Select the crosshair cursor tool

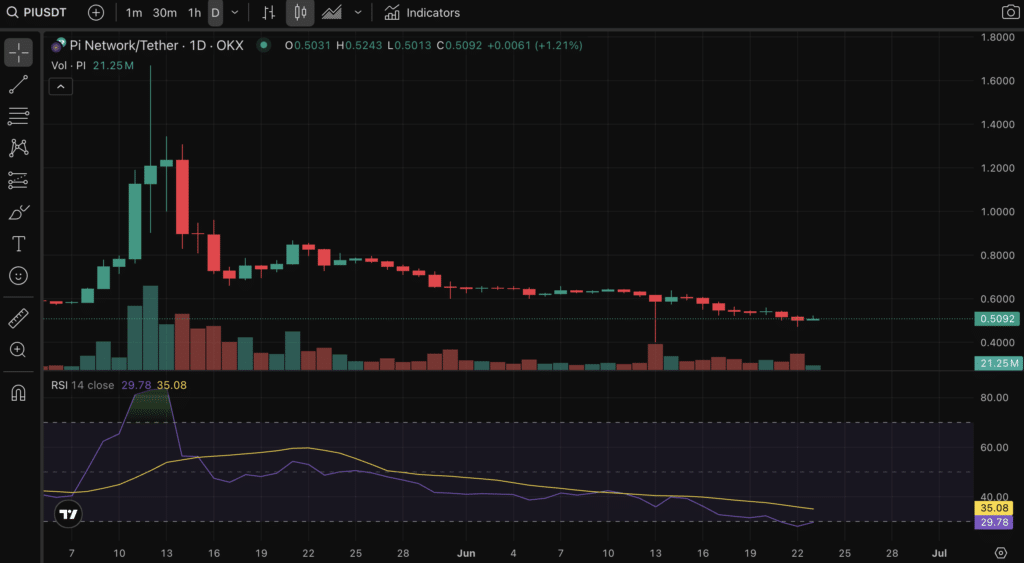18,52
